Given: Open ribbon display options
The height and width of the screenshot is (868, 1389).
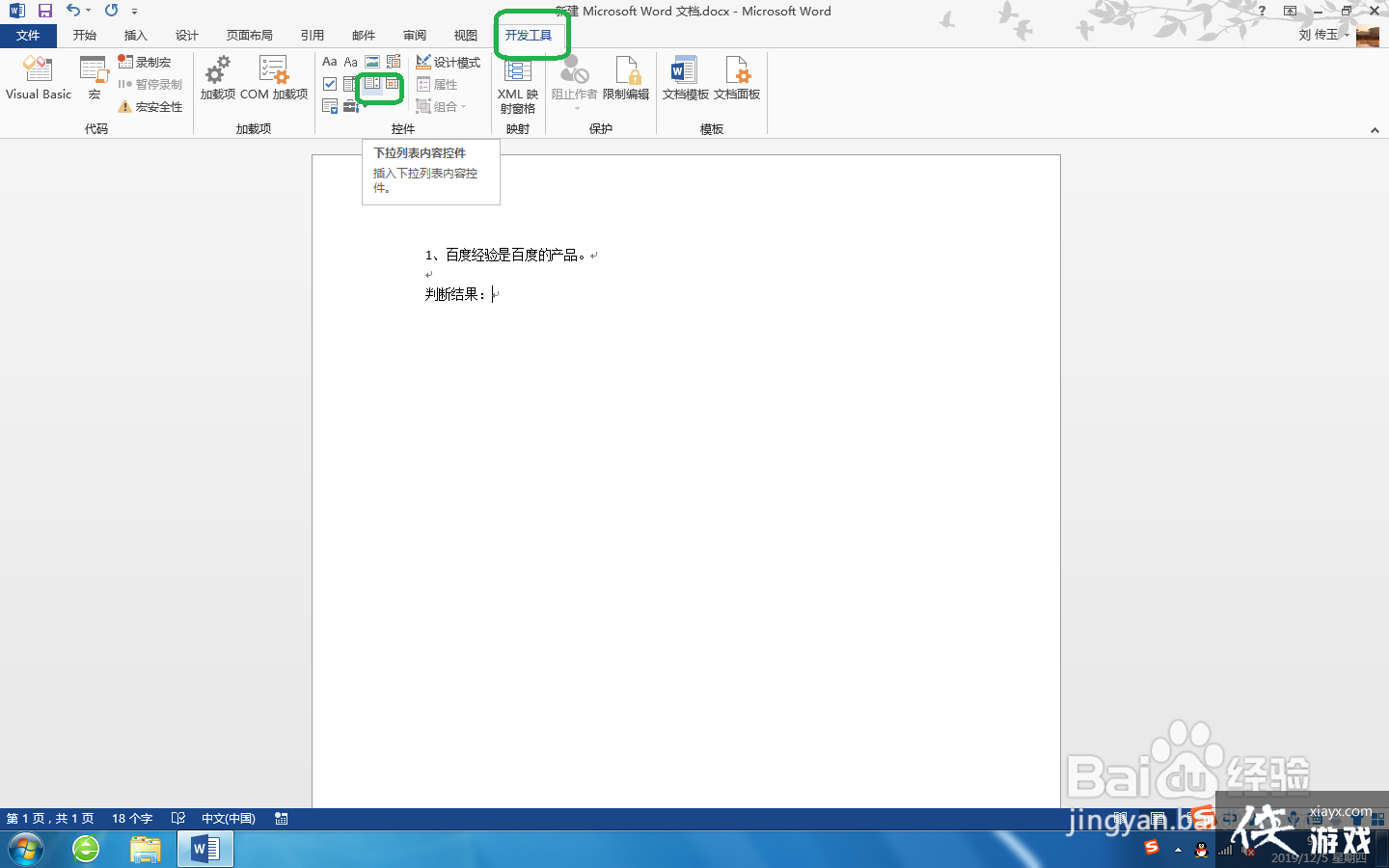Looking at the screenshot, I should click(1290, 11).
